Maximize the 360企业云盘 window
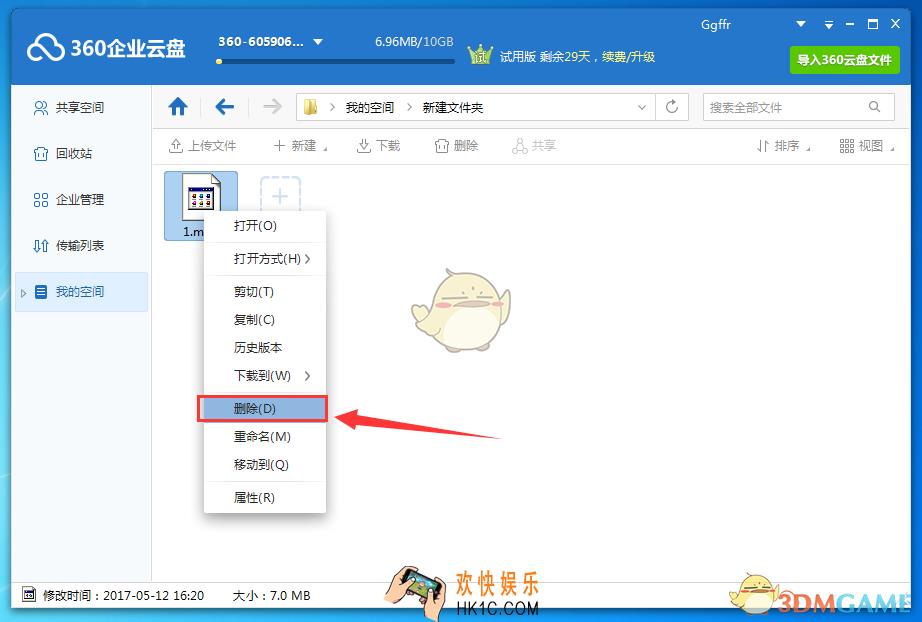 pos(873,24)
